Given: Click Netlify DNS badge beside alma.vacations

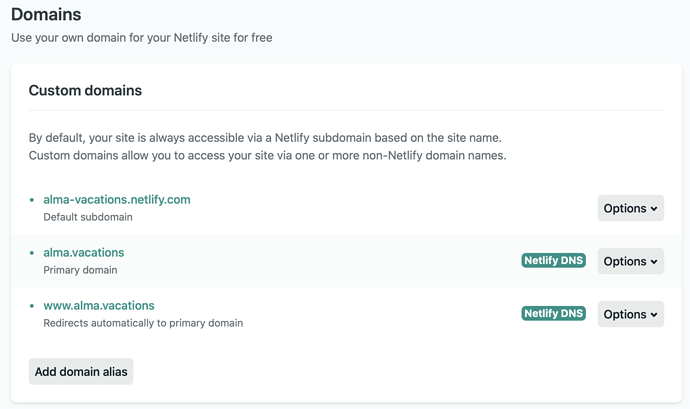Looking at the screenshot, I should tap(553, 261).
